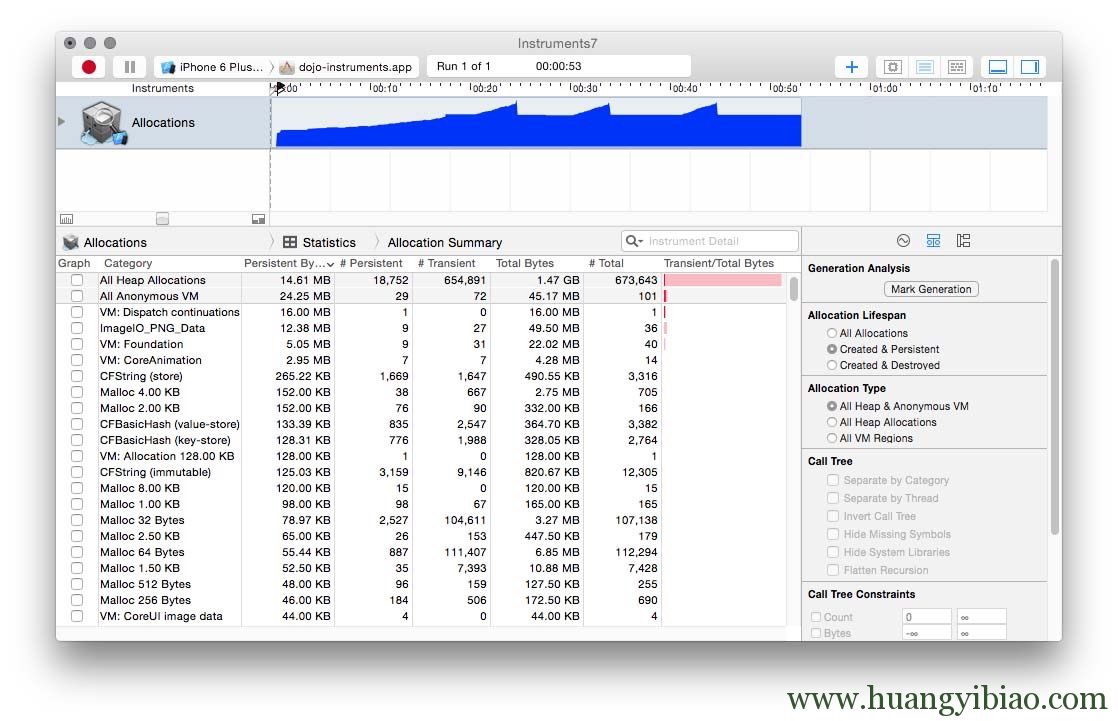Open the search filter magnifier dropdown
The height and width of the screenshot is (721, 1118).
pyautogui.click(x=634, y=241)
